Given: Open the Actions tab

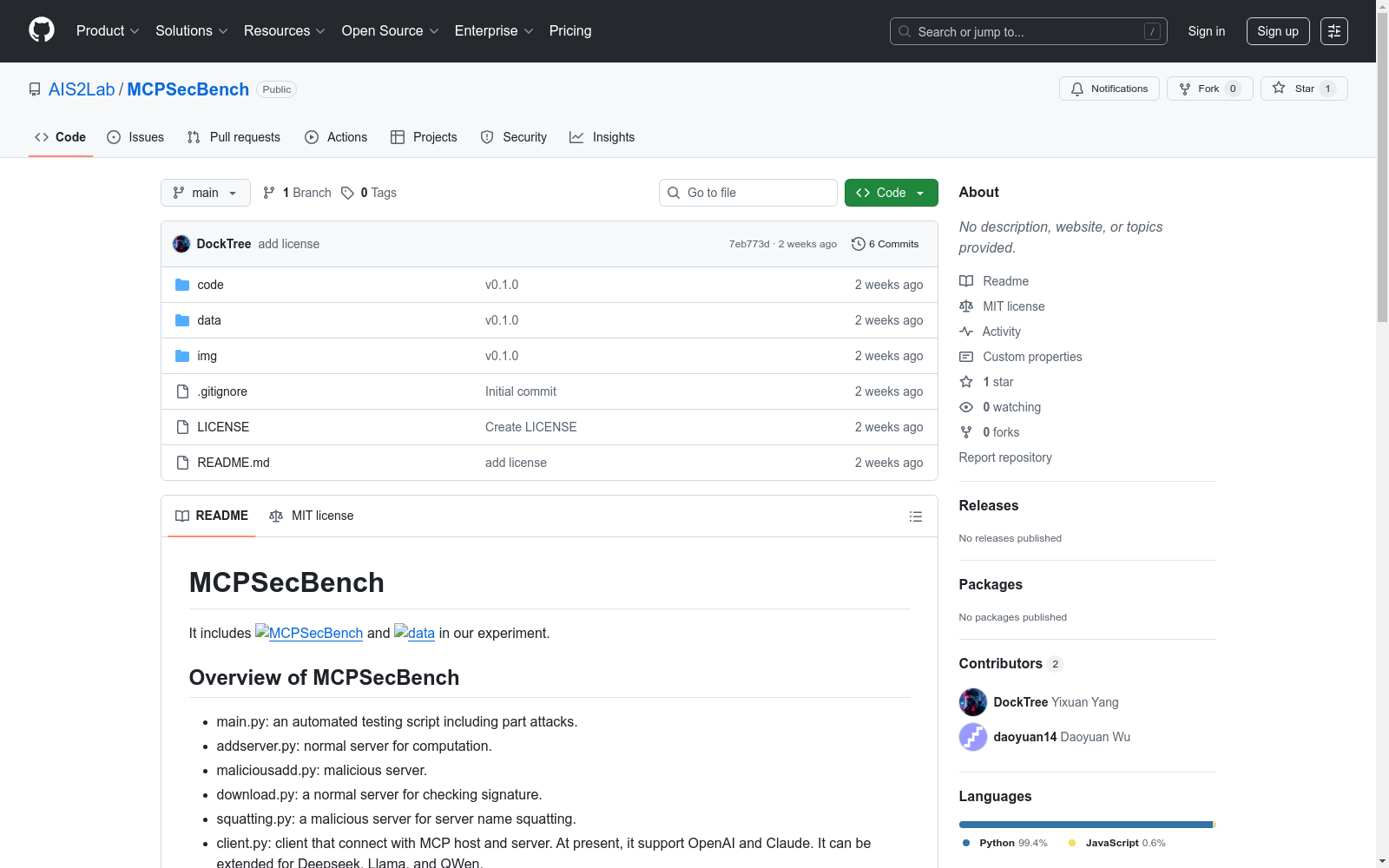Looking at the screenshot, I should [336, 137].
